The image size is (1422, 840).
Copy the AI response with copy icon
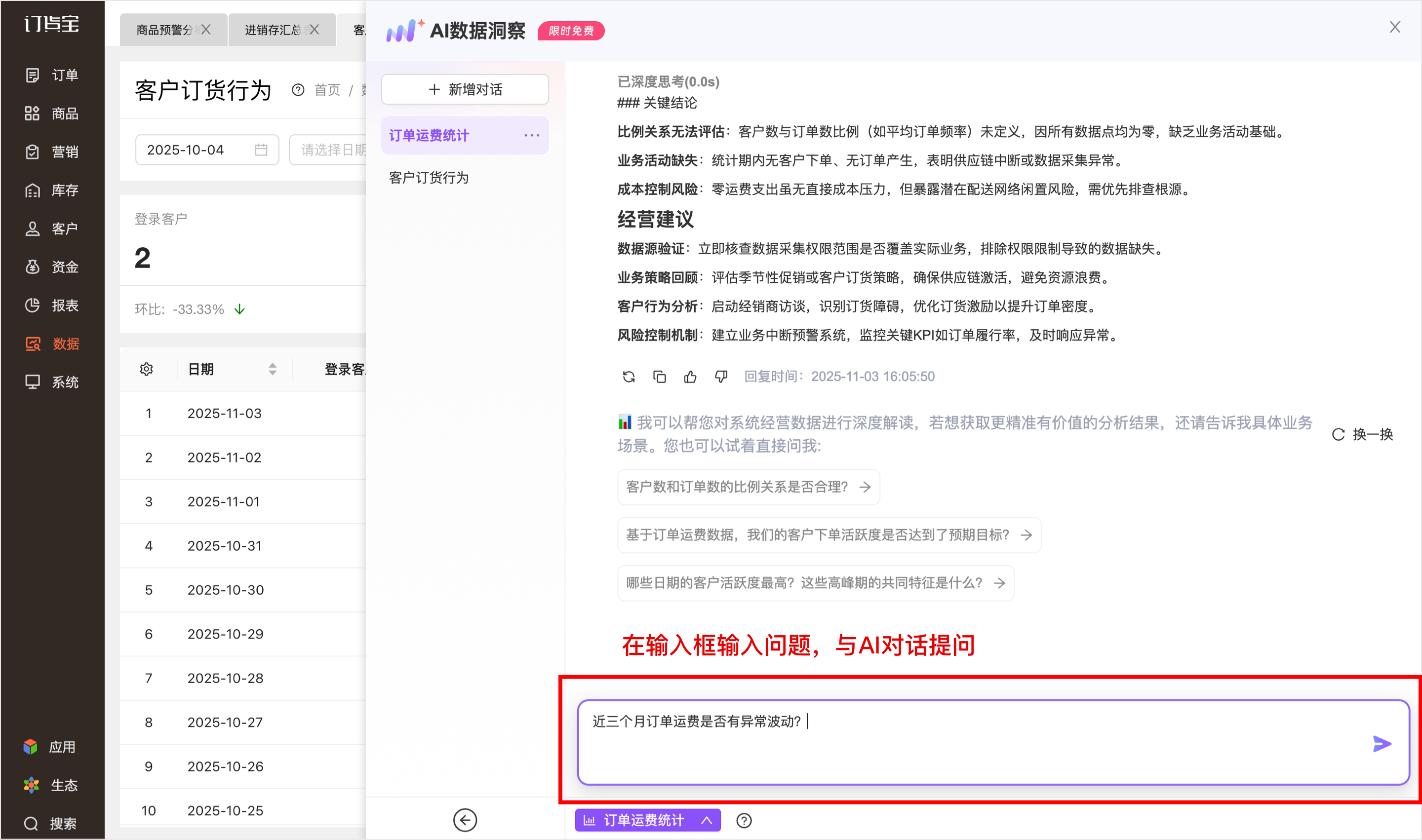pos(659,377)
